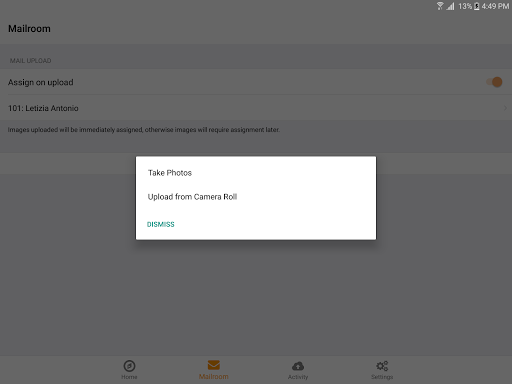This screenshot has height=384, width=512.
Task: Click the Home tab label
Action: [129, 377]
